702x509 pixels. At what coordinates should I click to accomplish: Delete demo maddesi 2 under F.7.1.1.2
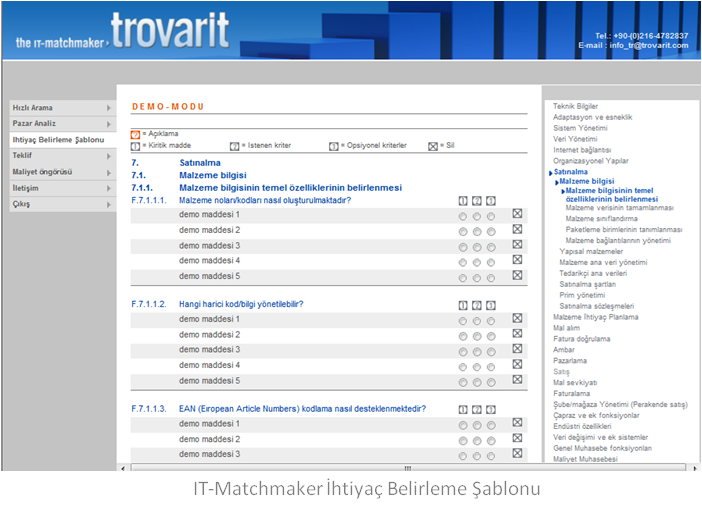pos(517,334)
